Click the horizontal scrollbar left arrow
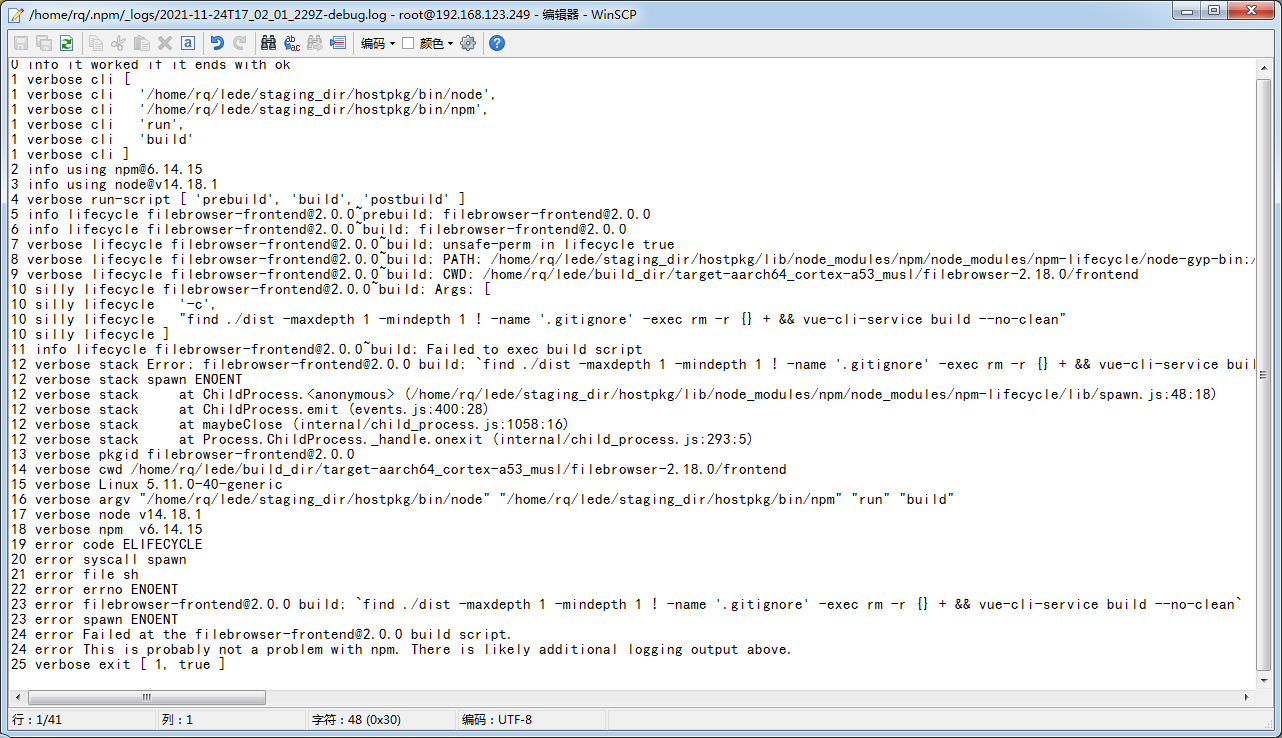The height and width of the screenshot is (738, 1282). 17,697
